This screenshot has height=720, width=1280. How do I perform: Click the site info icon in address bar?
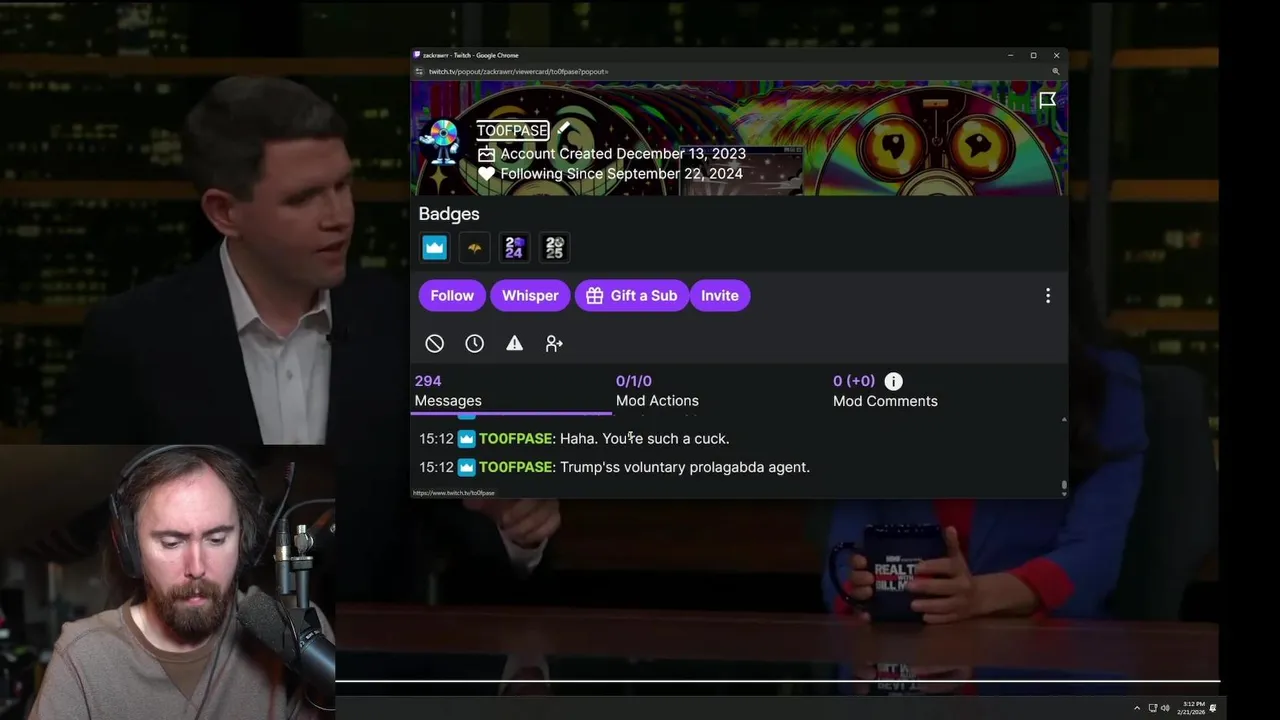tap(419, 72)
